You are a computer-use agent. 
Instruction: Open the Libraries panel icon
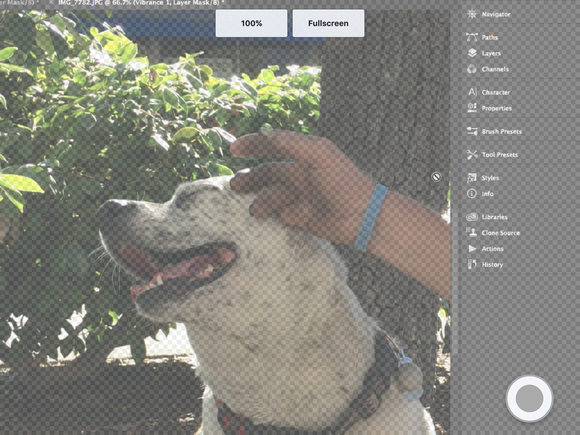tap(472, 217)
